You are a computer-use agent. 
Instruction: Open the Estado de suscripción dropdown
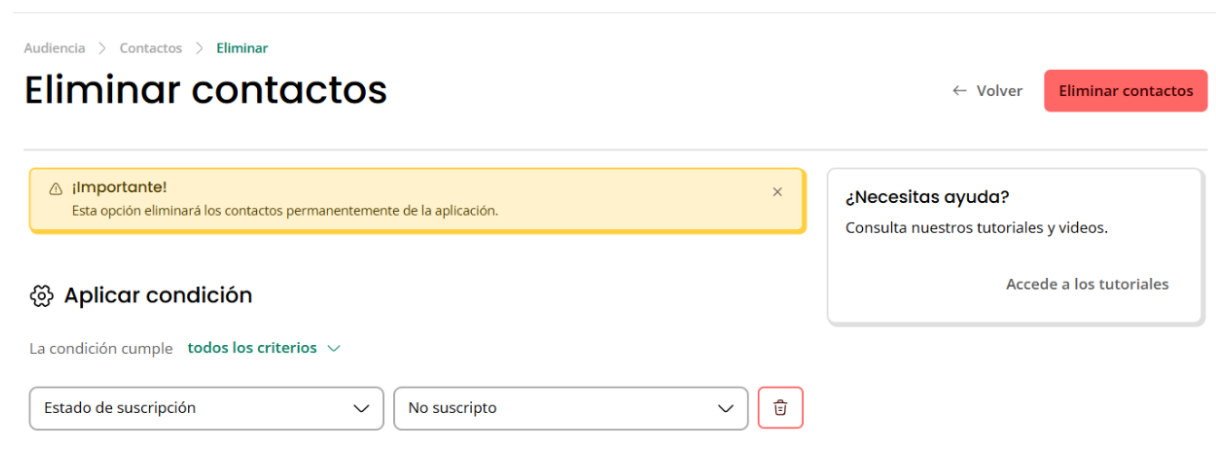[x=206, y=408]
